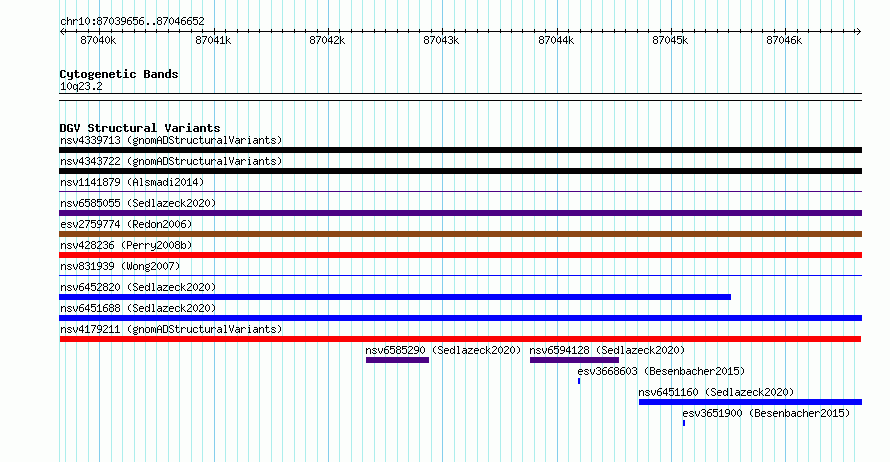The height and width of the screenshot is (462, 890).
Task: Click the chr10:87039656..87046652 coordinate label
Action: (x=132, y=22)
